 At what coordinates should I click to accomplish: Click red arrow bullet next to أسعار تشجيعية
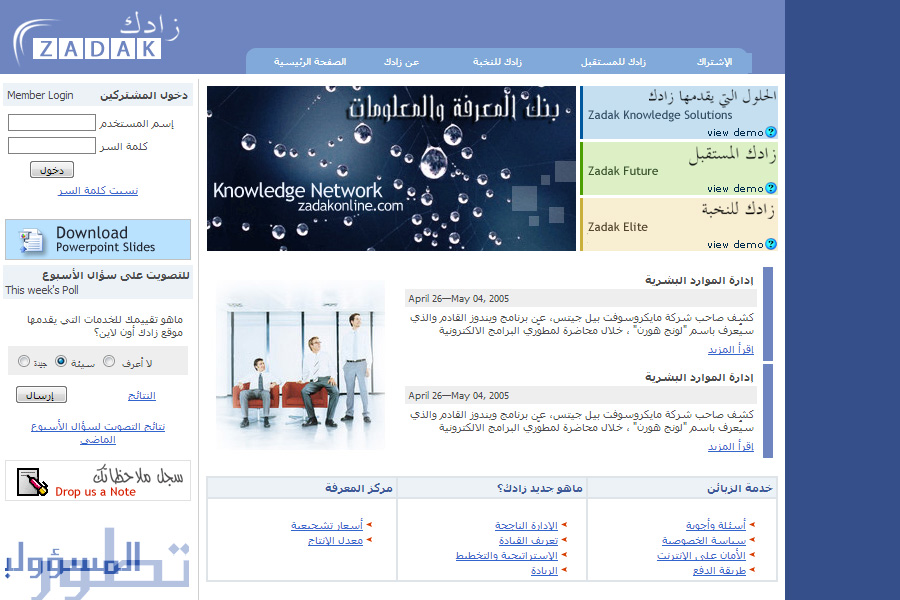[x=369, y=525]
